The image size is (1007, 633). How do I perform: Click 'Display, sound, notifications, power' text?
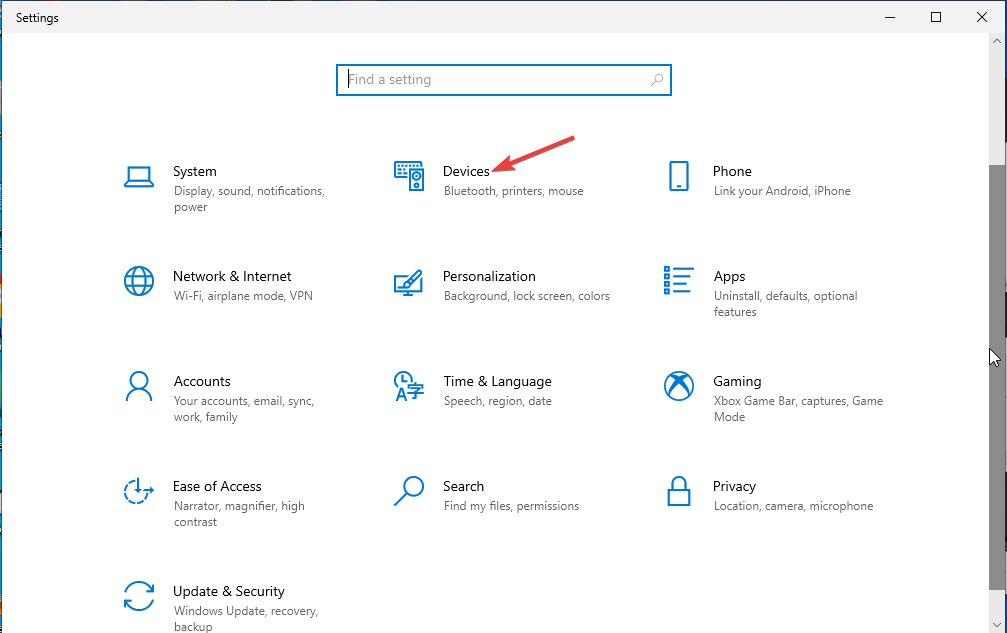[249, 199]
